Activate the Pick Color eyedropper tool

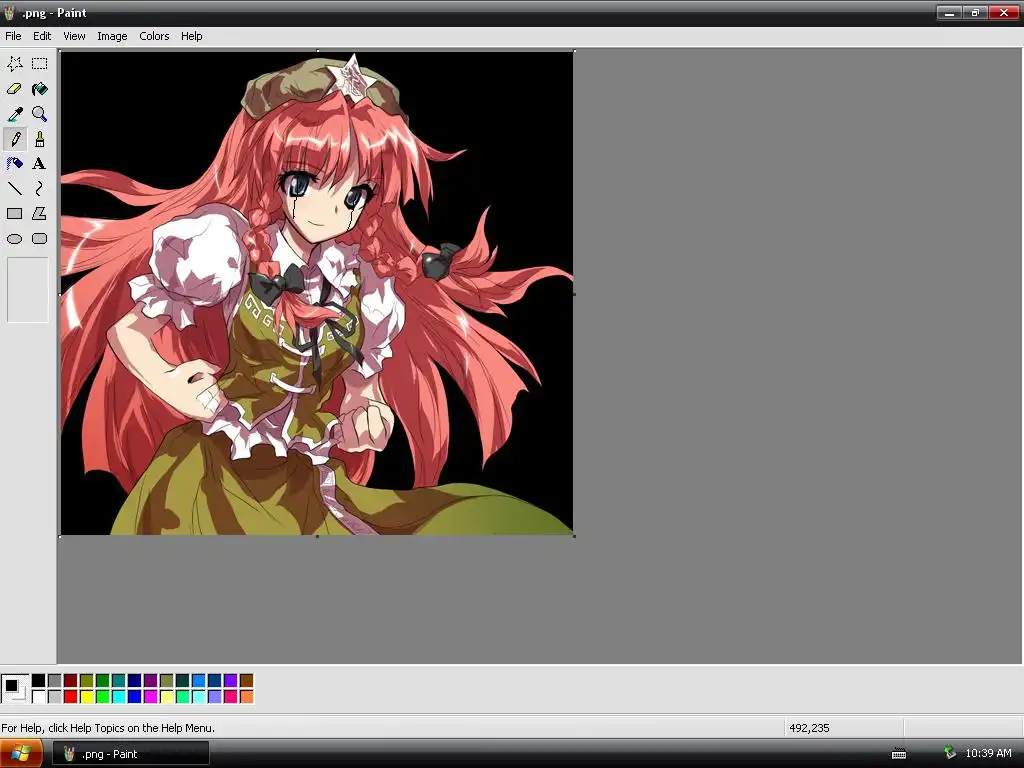point(14,114)
